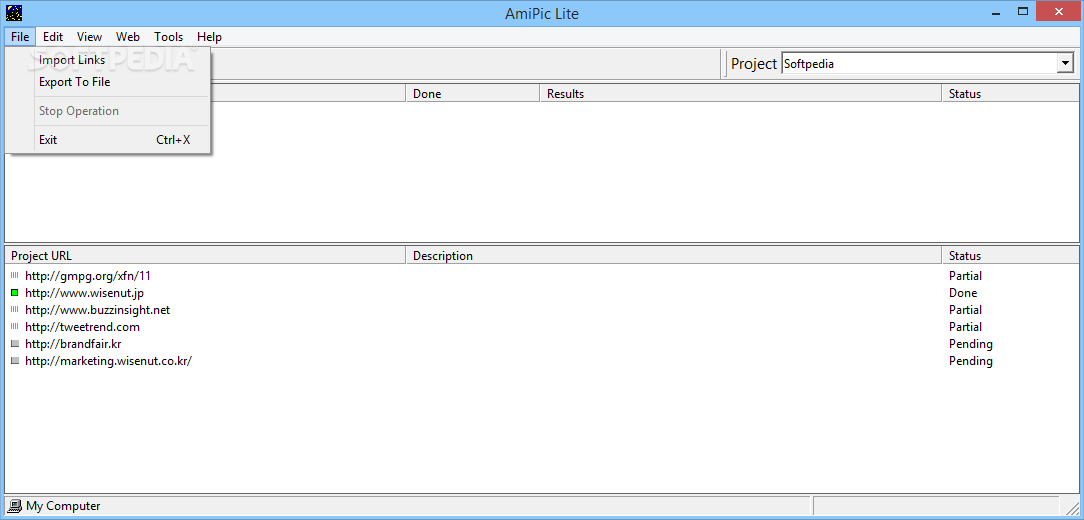Click the Partial status of gmpg.org
Image resolution: width=1084 pixels, height=520 pixels.
965,275
